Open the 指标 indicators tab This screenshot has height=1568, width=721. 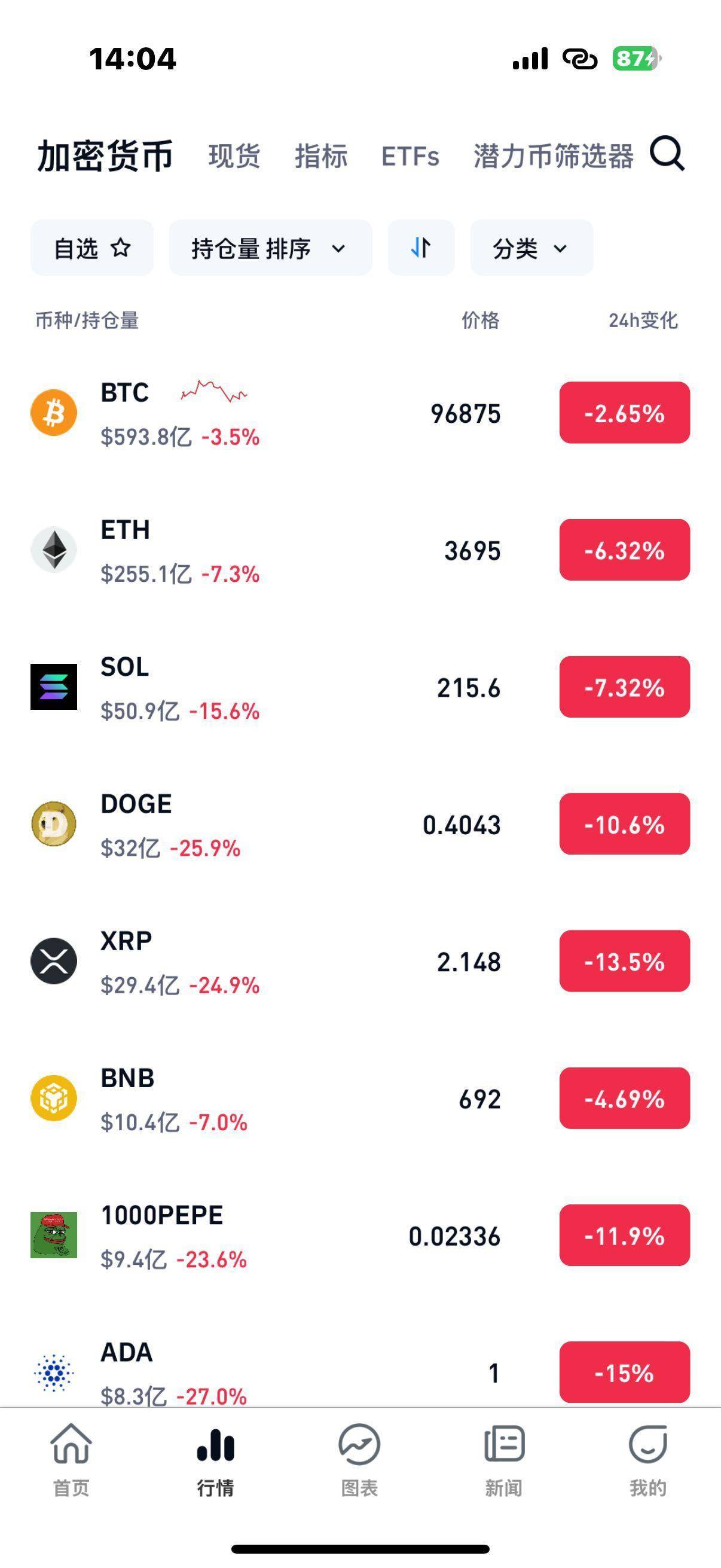click(x=321, y=156)
